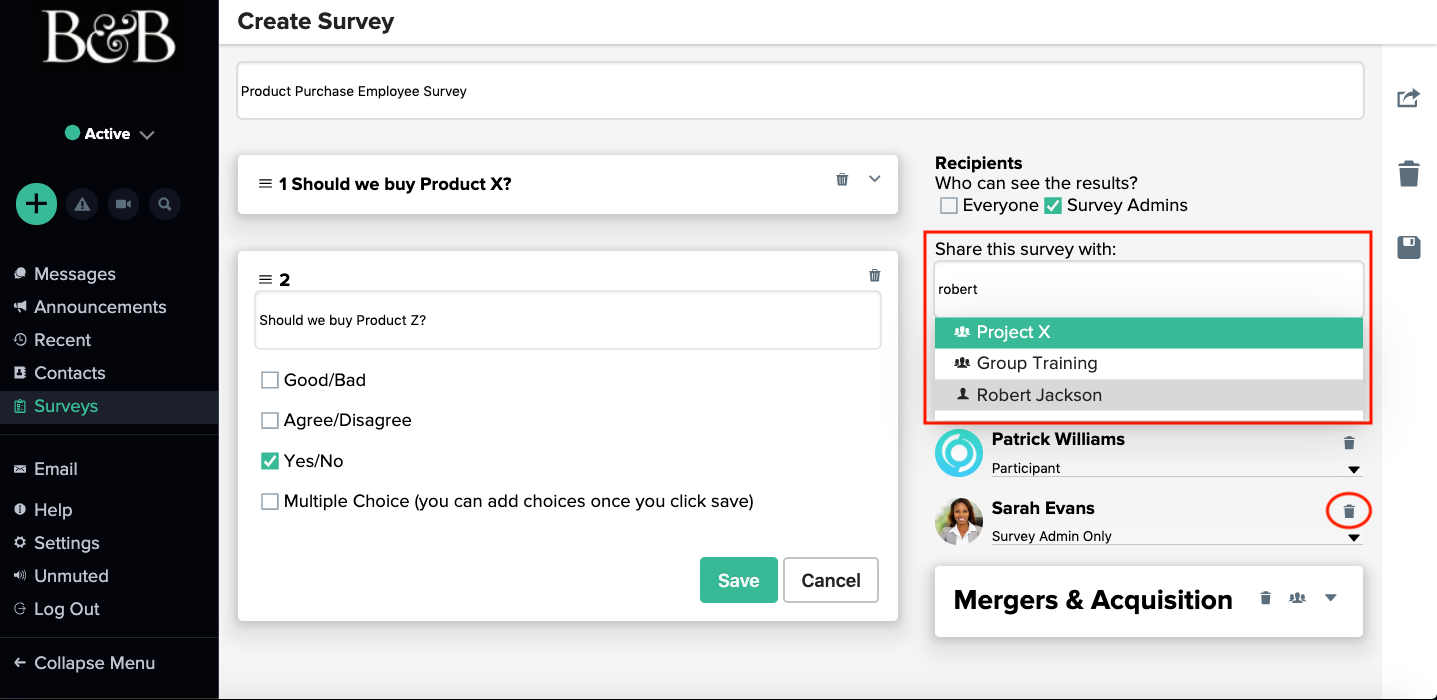Click the share survey arrow icon

pos(1408,98)
